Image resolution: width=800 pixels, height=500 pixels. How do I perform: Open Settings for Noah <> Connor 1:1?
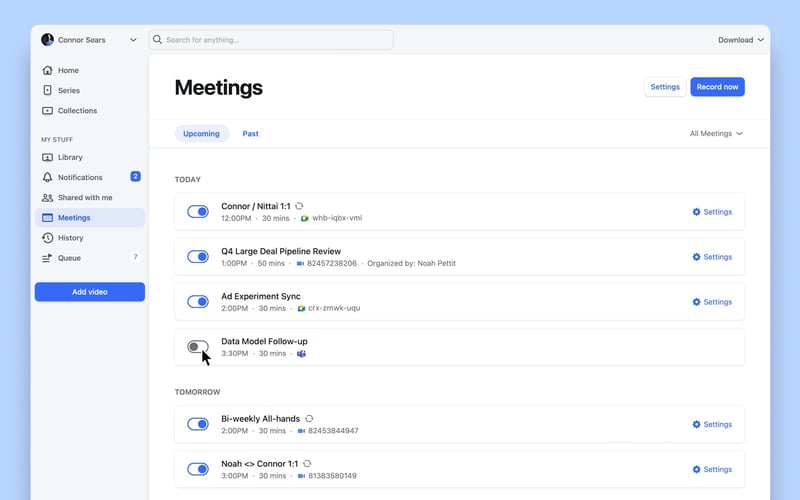pos(712,469)
